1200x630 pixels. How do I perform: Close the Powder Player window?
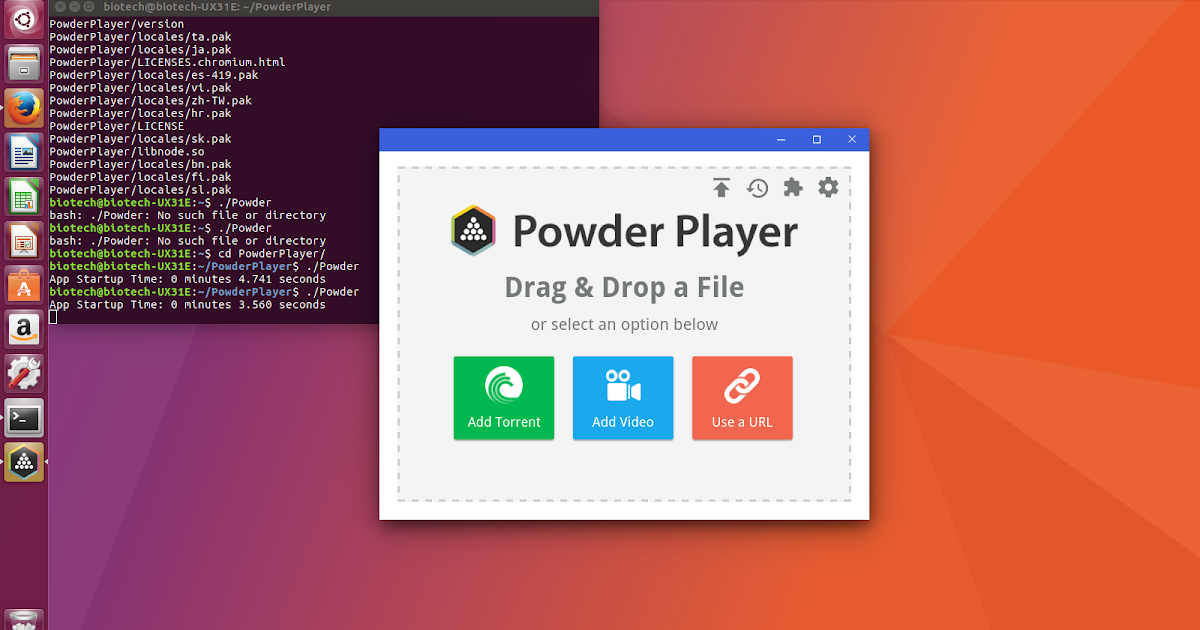click(852, 139)
